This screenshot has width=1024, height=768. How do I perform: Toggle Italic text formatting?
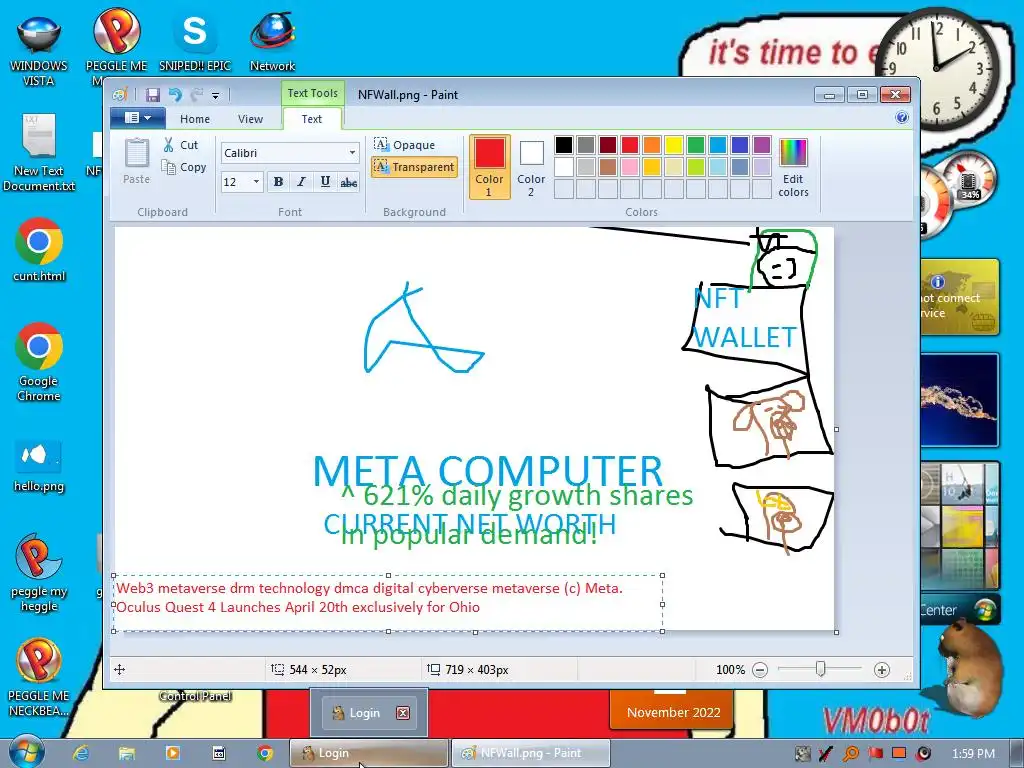[x=301, y=182]
